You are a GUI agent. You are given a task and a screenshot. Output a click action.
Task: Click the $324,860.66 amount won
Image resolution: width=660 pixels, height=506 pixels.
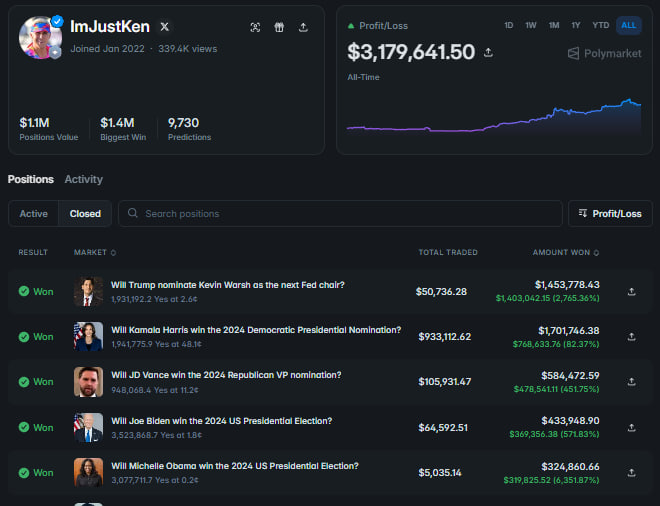[570, 466]
